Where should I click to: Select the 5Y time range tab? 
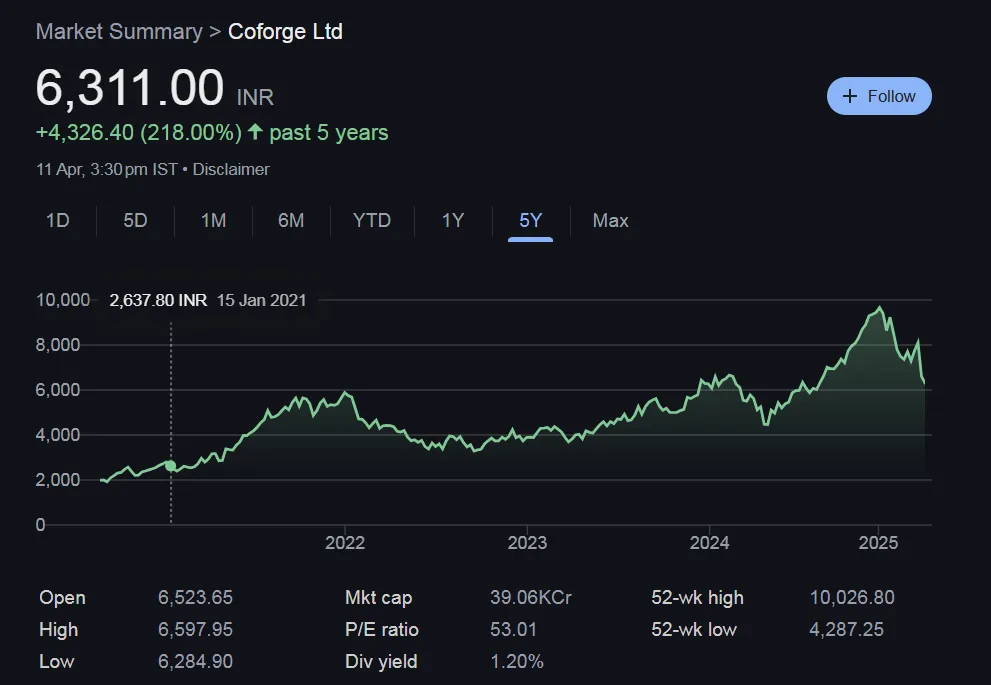tap(530, 221)
